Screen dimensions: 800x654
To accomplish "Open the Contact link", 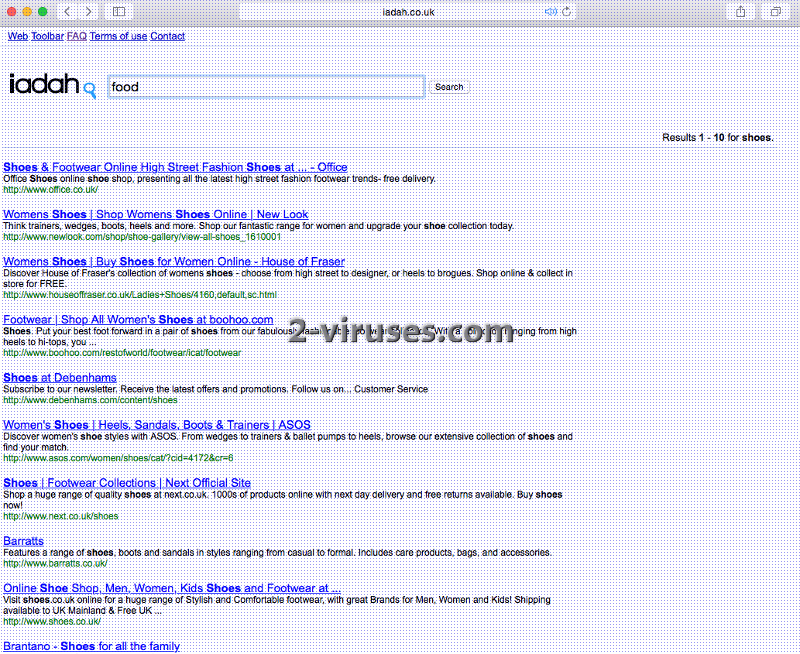I will 167,36.
